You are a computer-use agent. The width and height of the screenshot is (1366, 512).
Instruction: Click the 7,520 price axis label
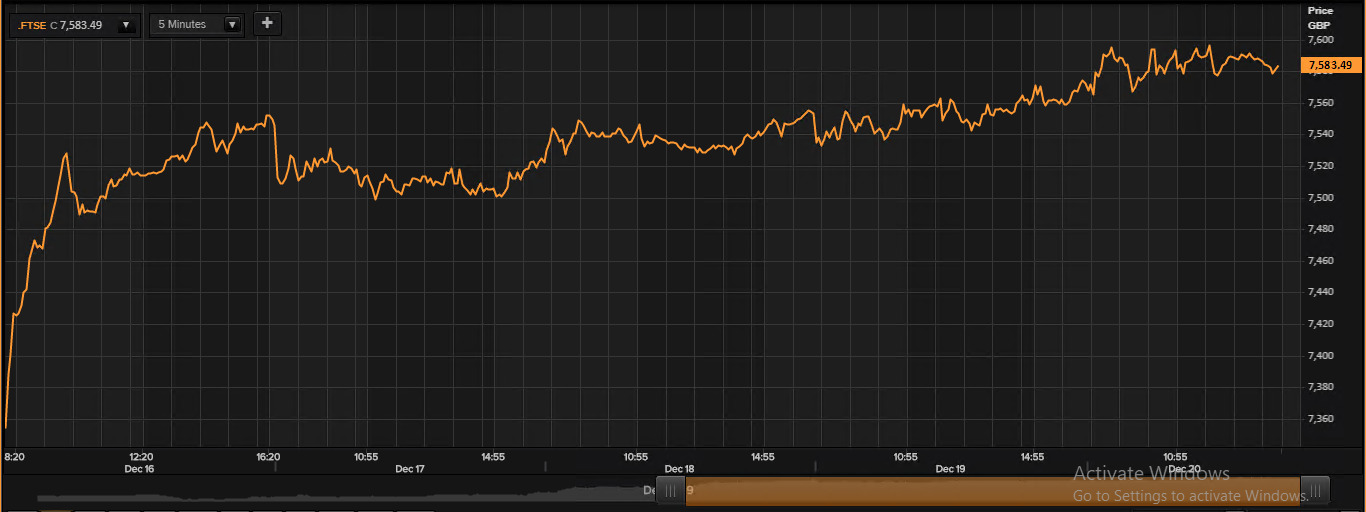pyautogui.click(x=1320, y=166)
